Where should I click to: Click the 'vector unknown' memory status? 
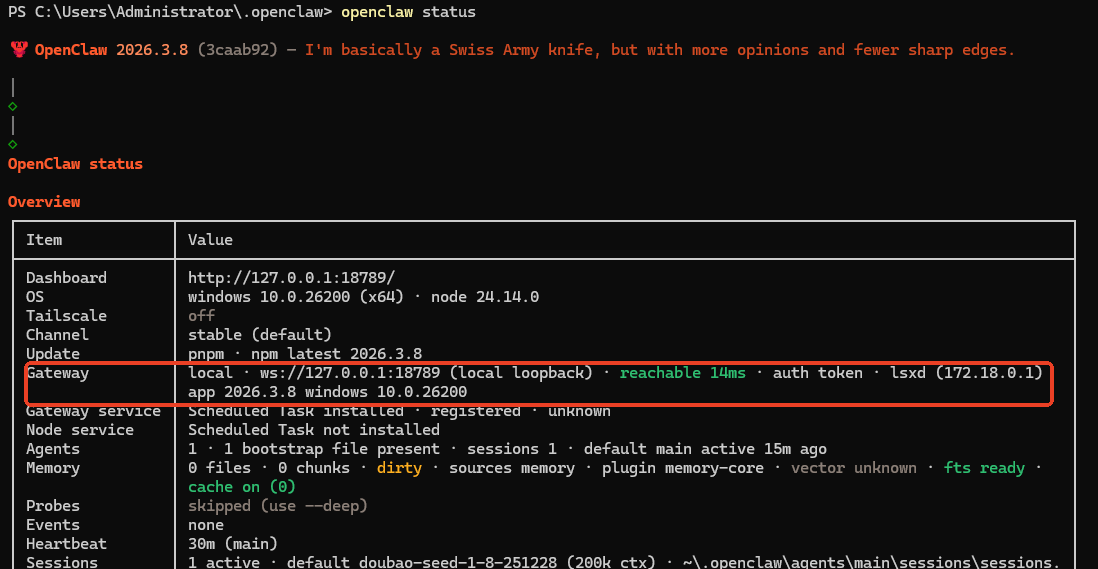pos(853,468)
